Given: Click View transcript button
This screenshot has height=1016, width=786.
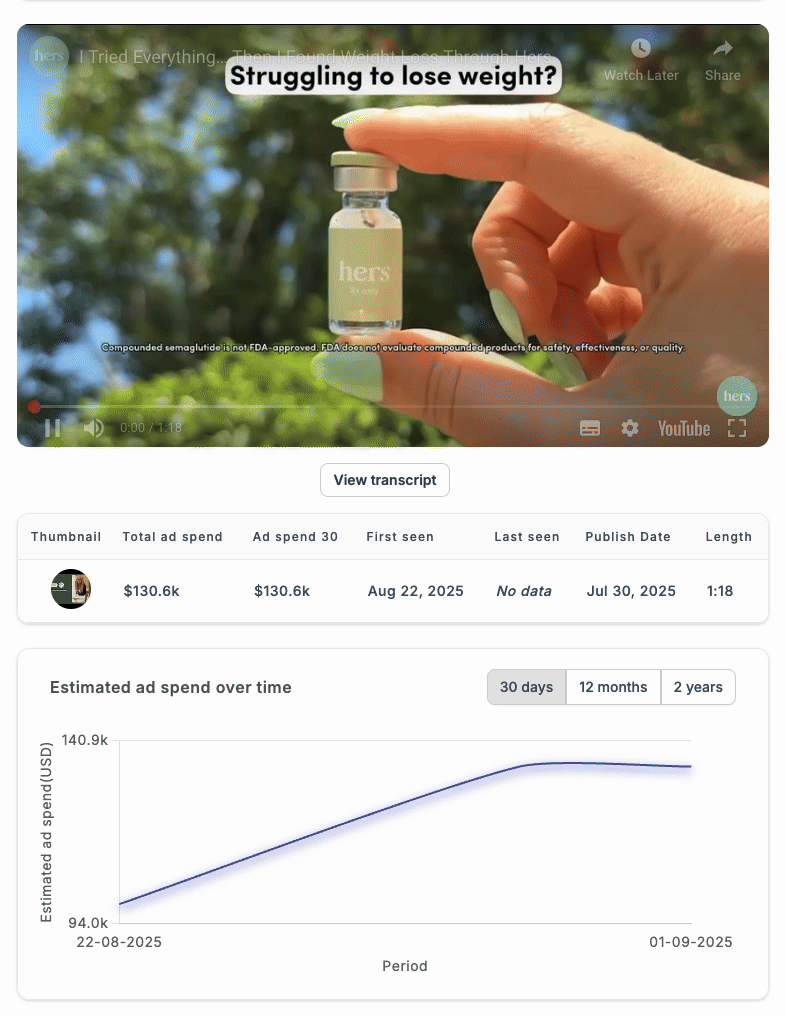Looking at the screenshot, I should click(x=385, y=480).
